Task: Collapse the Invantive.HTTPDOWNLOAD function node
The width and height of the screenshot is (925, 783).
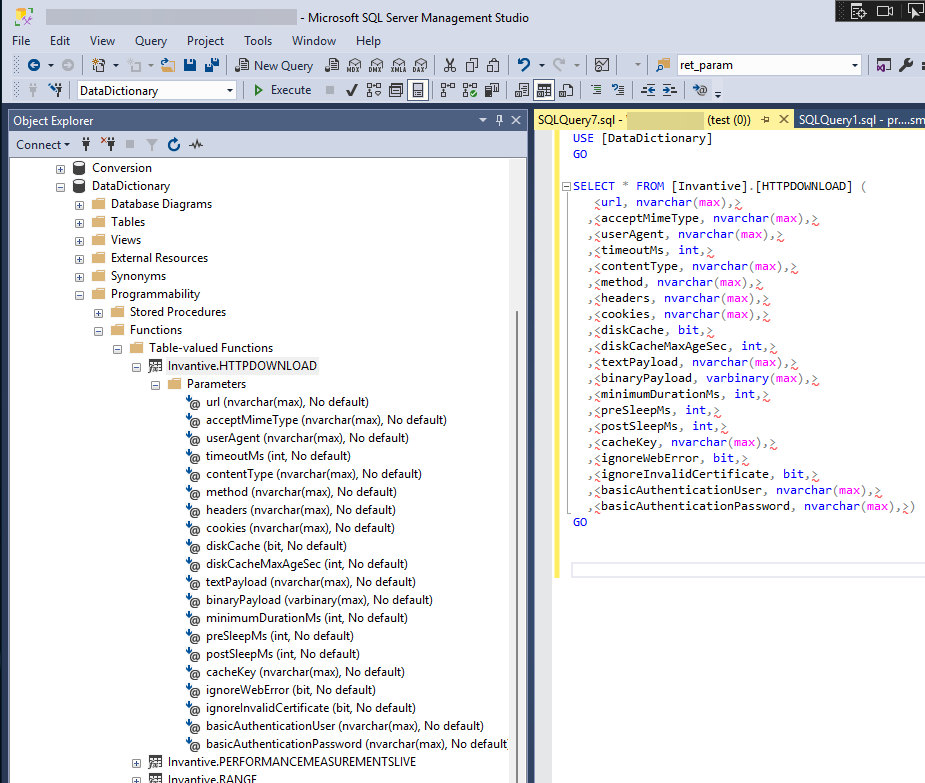Action: 136,368
